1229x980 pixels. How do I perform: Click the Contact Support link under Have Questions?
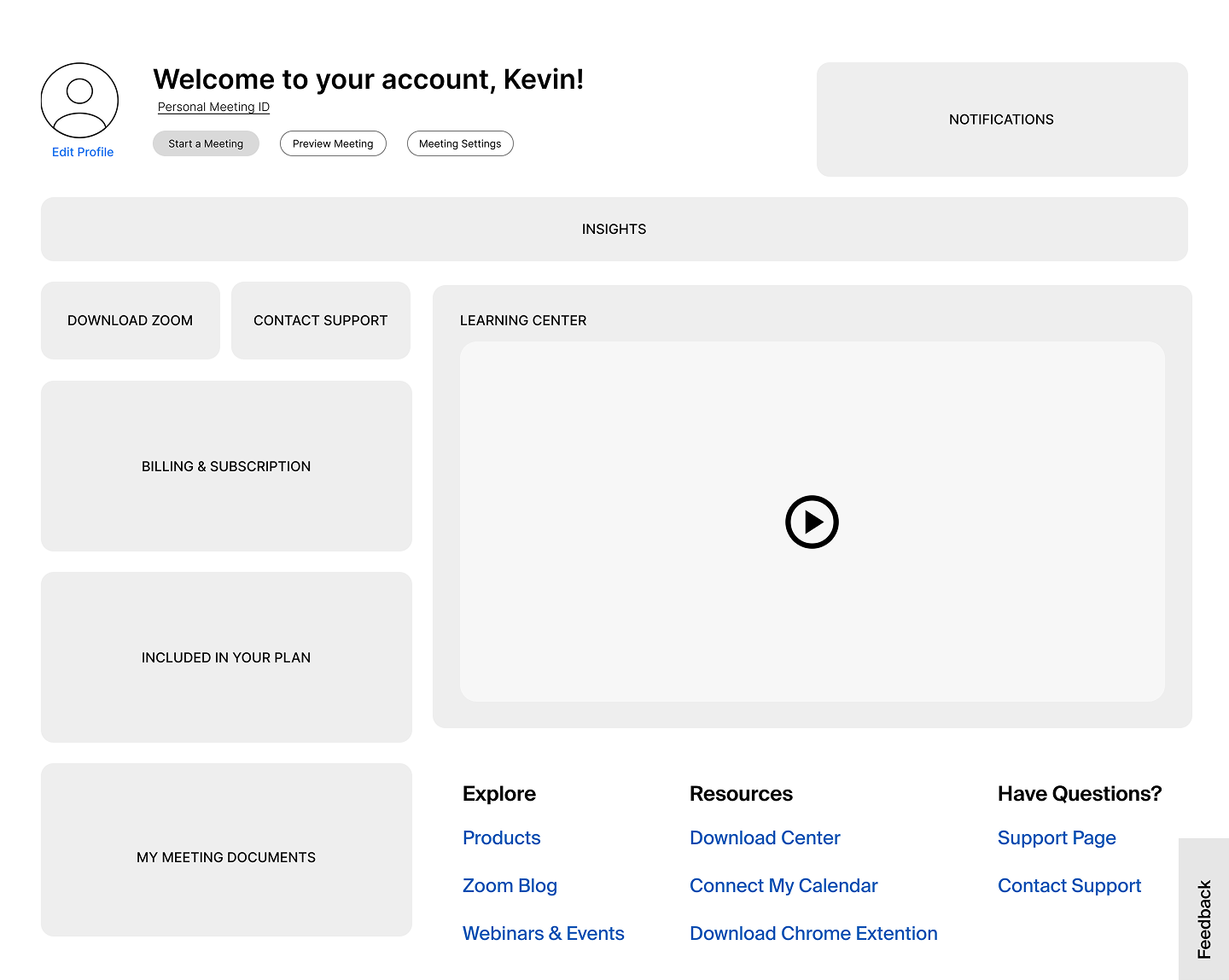[x=1069, y=885]
